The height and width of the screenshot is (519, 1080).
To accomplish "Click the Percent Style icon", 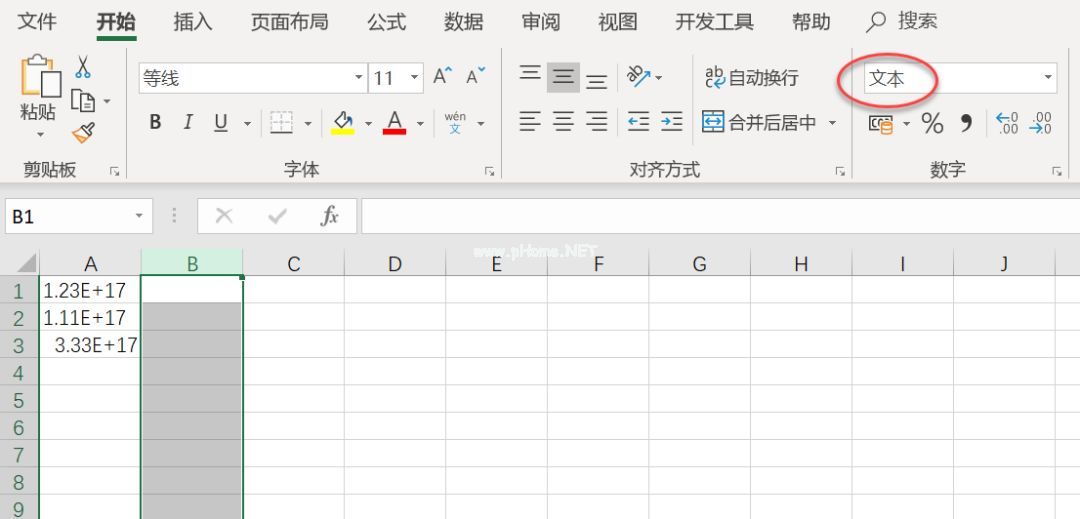I will click(932, 123).
